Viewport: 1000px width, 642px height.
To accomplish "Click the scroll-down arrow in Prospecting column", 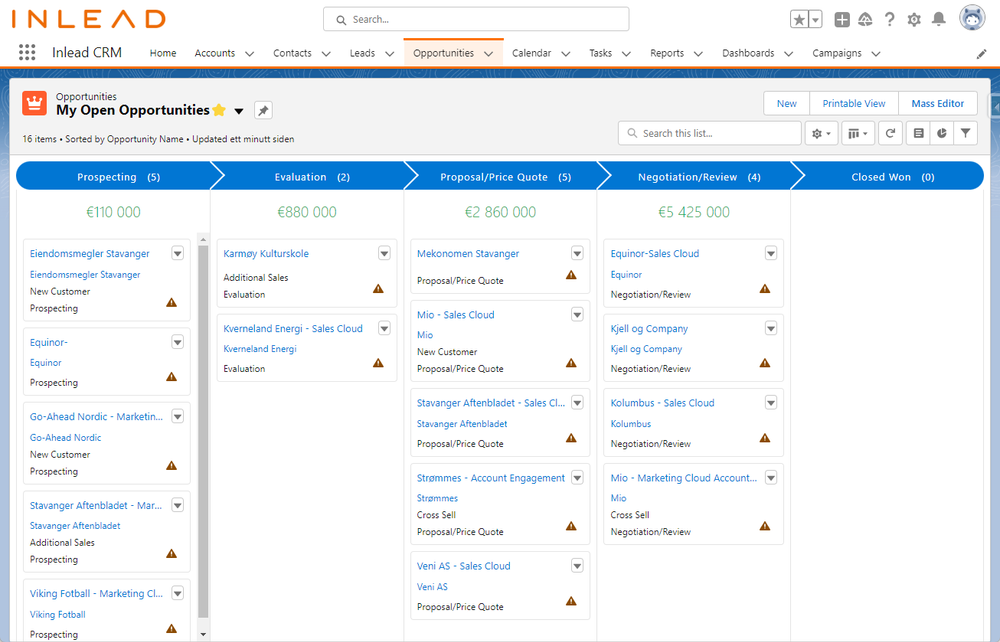I will 203,634.
